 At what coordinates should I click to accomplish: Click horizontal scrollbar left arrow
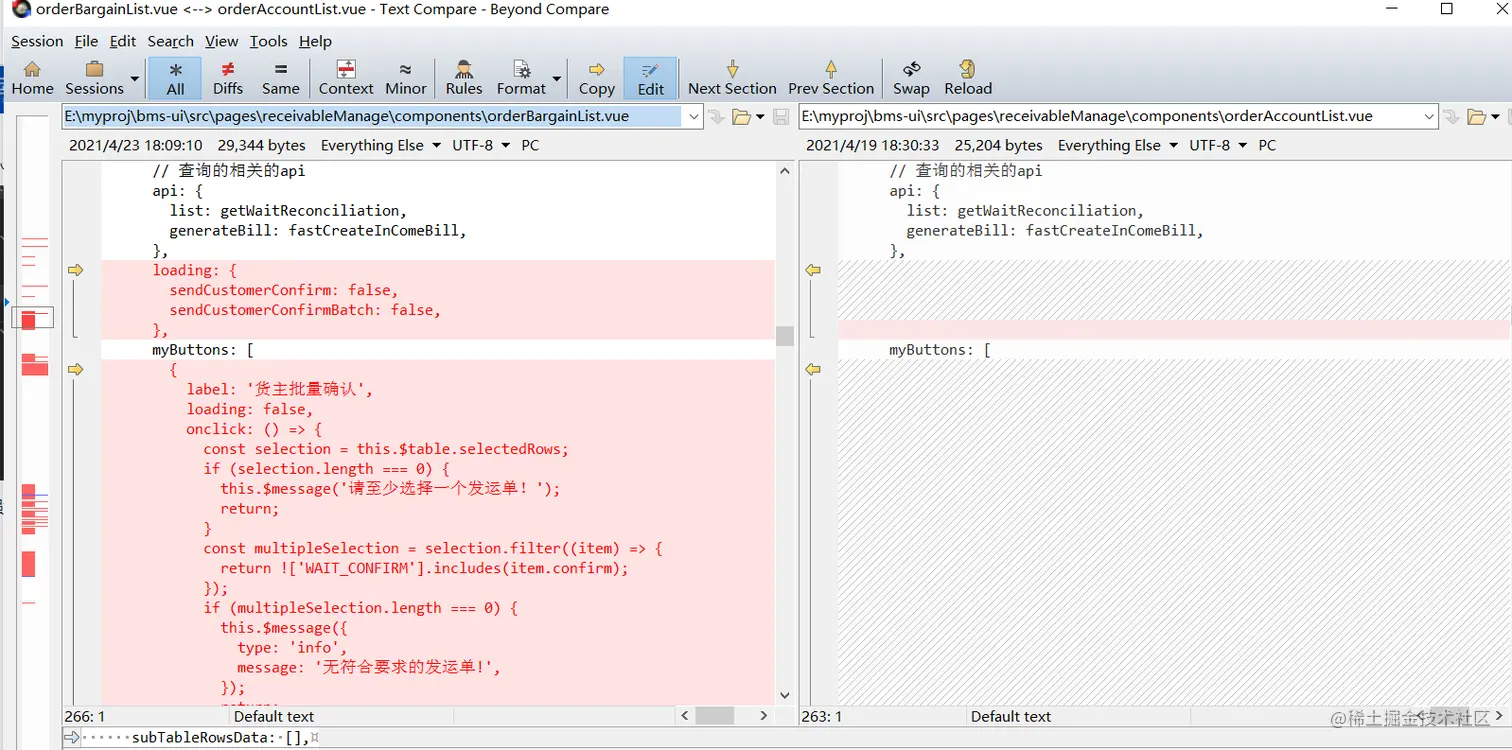[x=685, y=716]
